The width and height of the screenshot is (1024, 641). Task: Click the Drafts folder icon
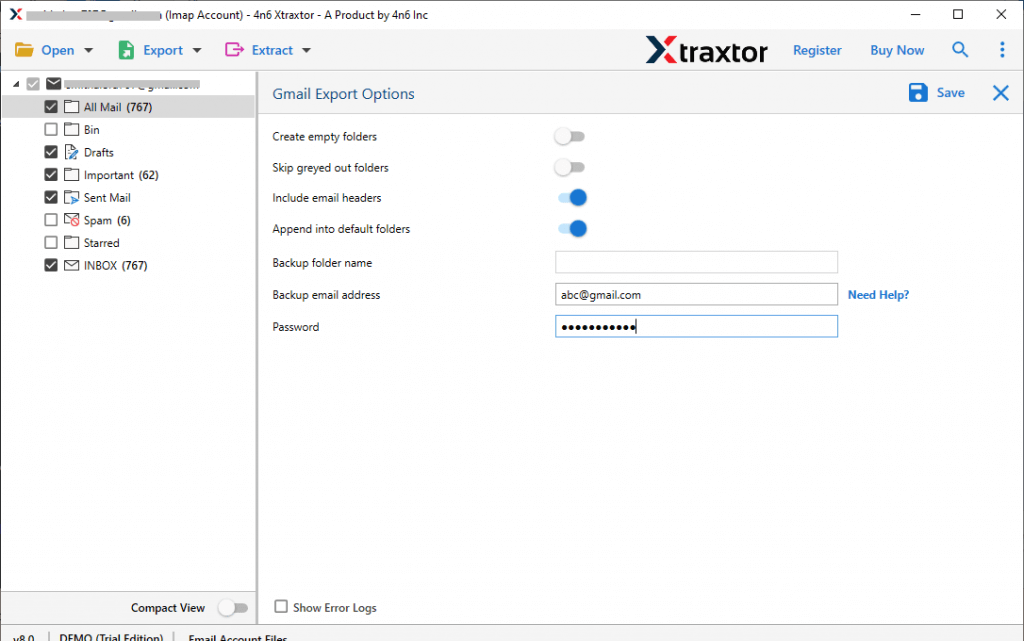[x=71, y=152]
